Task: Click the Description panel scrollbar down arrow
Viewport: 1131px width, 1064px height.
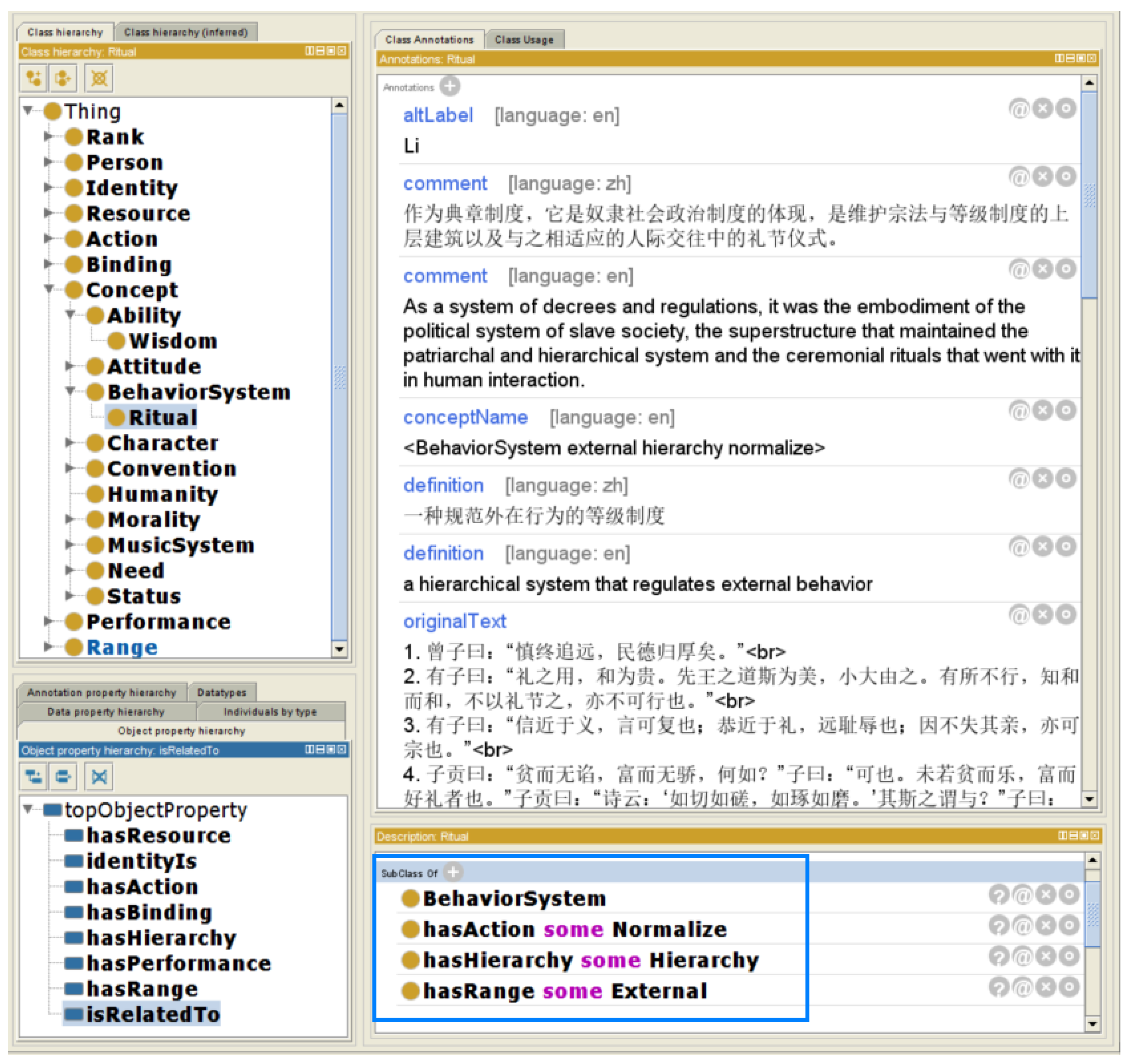Action: coord(1092,1024)
